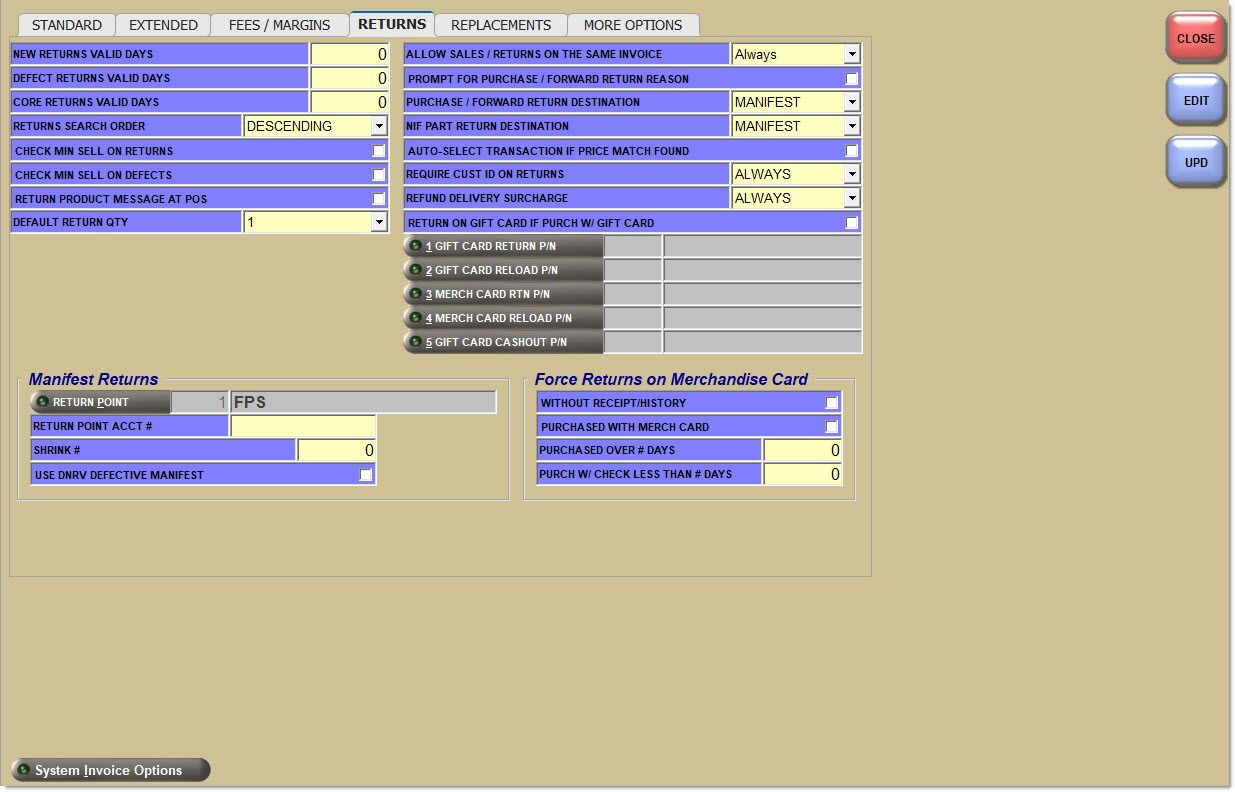This screenshot has width=1235, height=792.
Task: Click the Return Point lookup button
Action: click(100, 403)
